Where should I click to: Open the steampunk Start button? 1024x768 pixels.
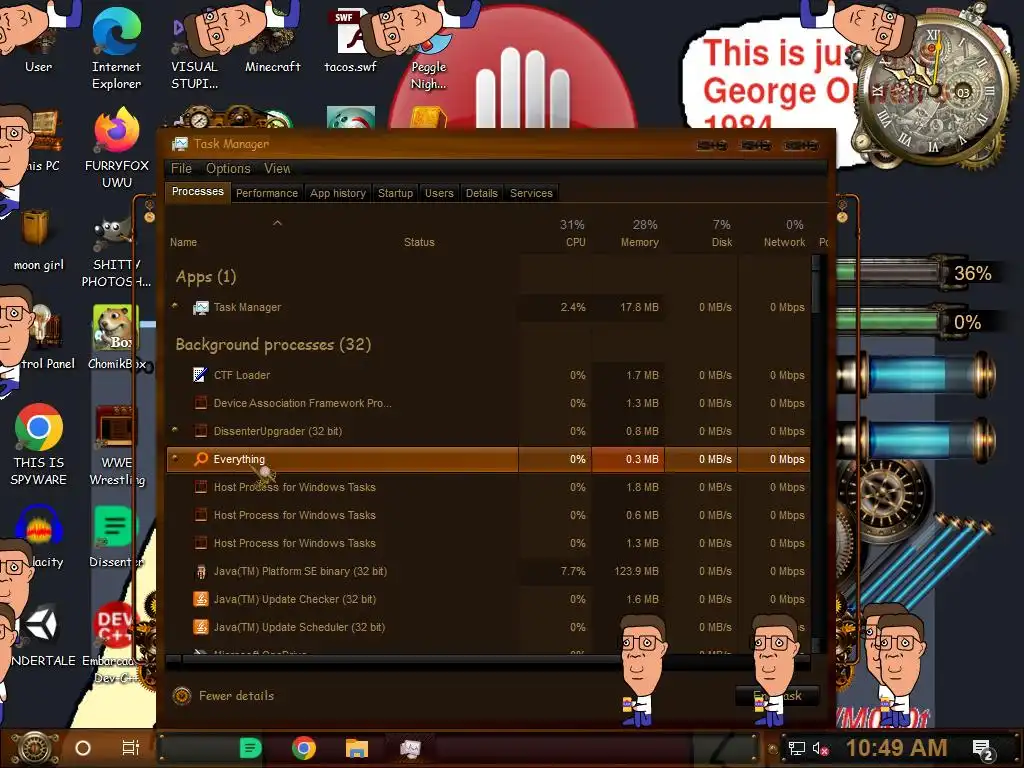tap(35, 748)
